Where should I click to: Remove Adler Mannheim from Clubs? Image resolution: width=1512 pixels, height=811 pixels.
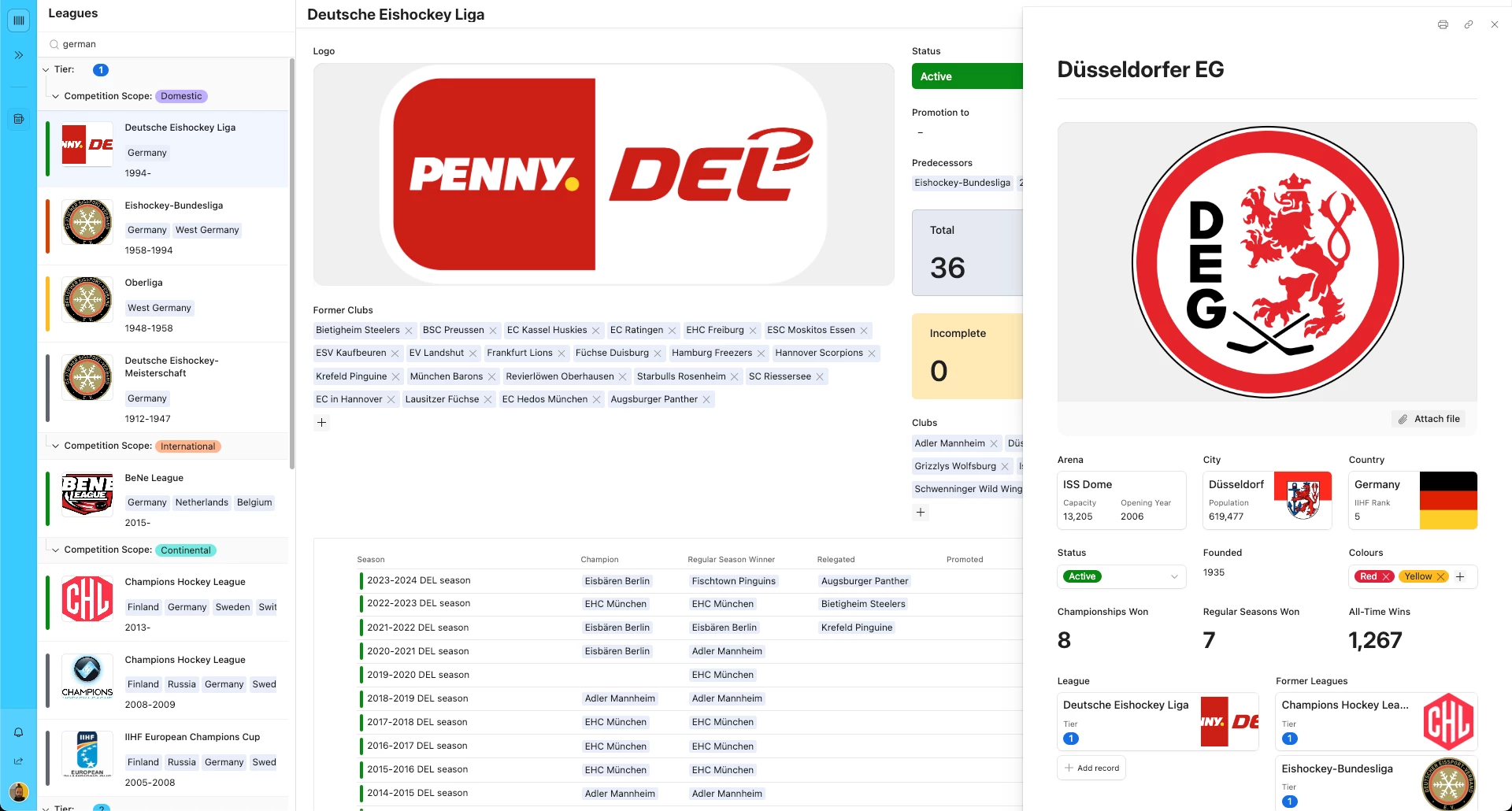994,444
